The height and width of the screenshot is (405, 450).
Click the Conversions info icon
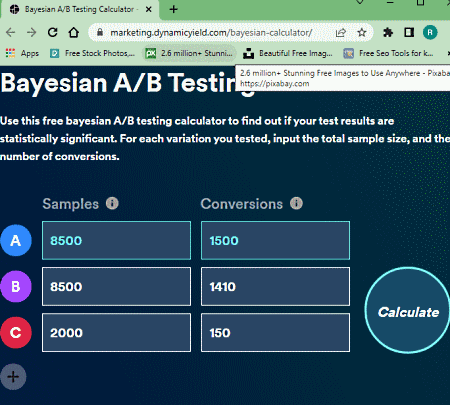pos(296,203)
